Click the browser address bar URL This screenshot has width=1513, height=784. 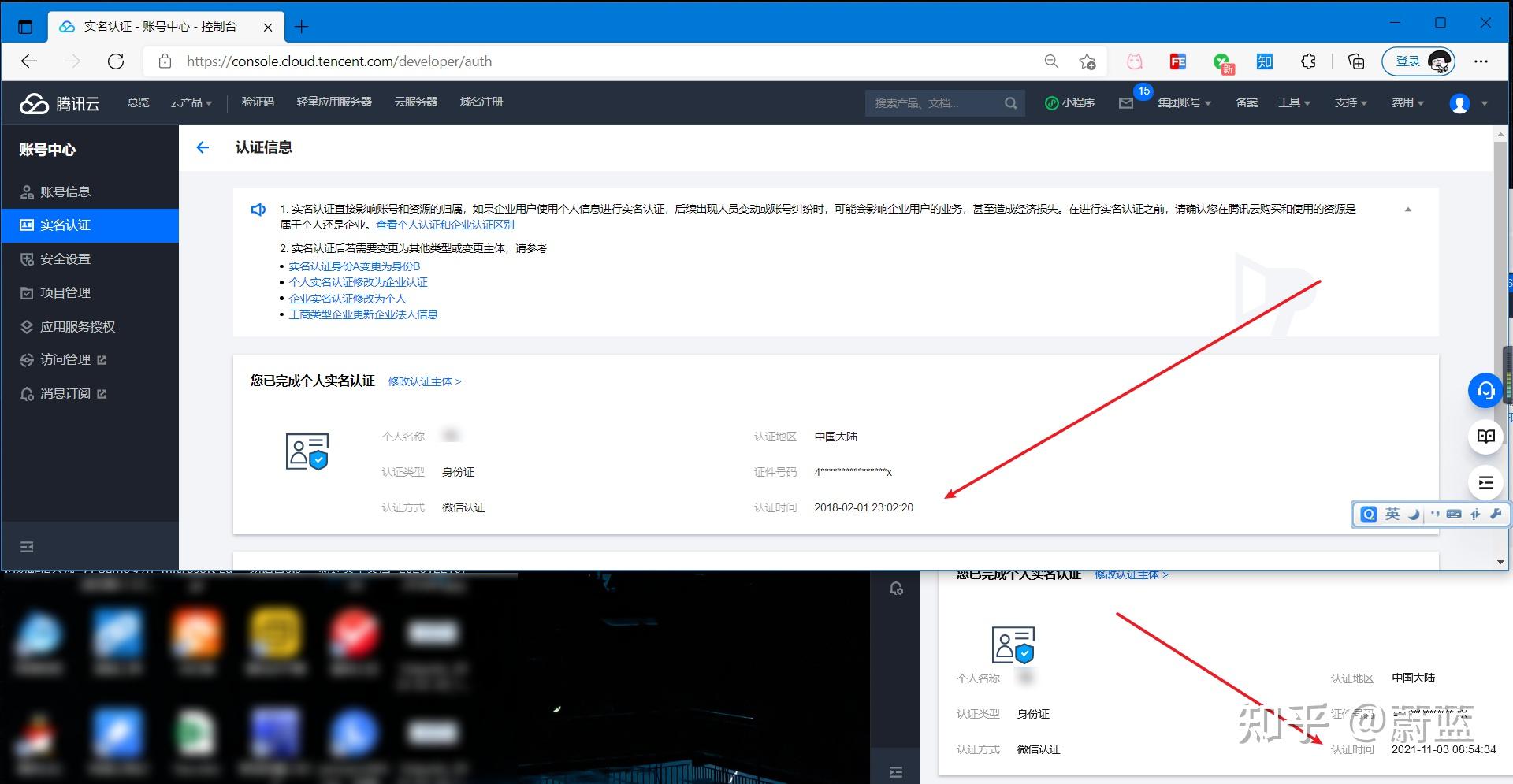[339, 61]
